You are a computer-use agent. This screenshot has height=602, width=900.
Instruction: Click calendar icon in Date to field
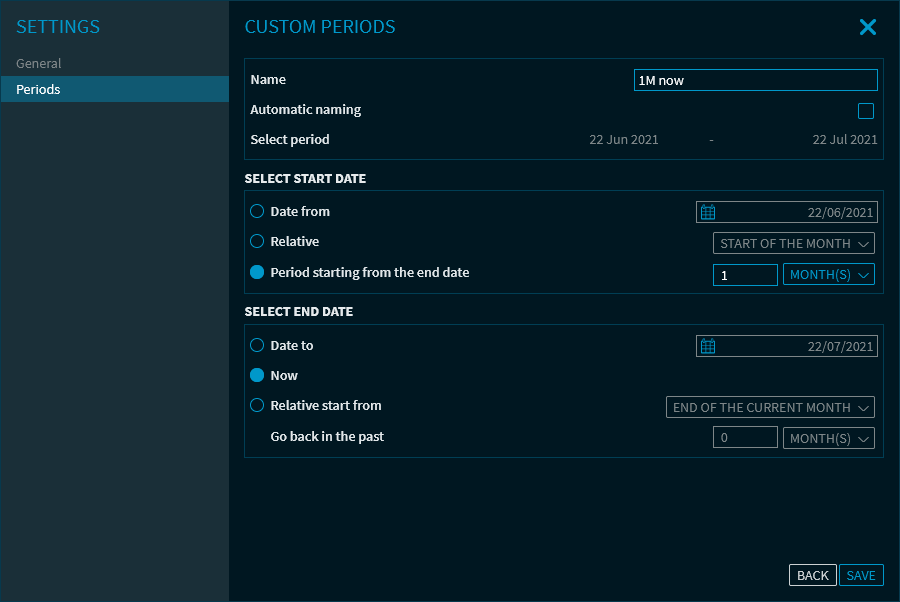(708, 346)
